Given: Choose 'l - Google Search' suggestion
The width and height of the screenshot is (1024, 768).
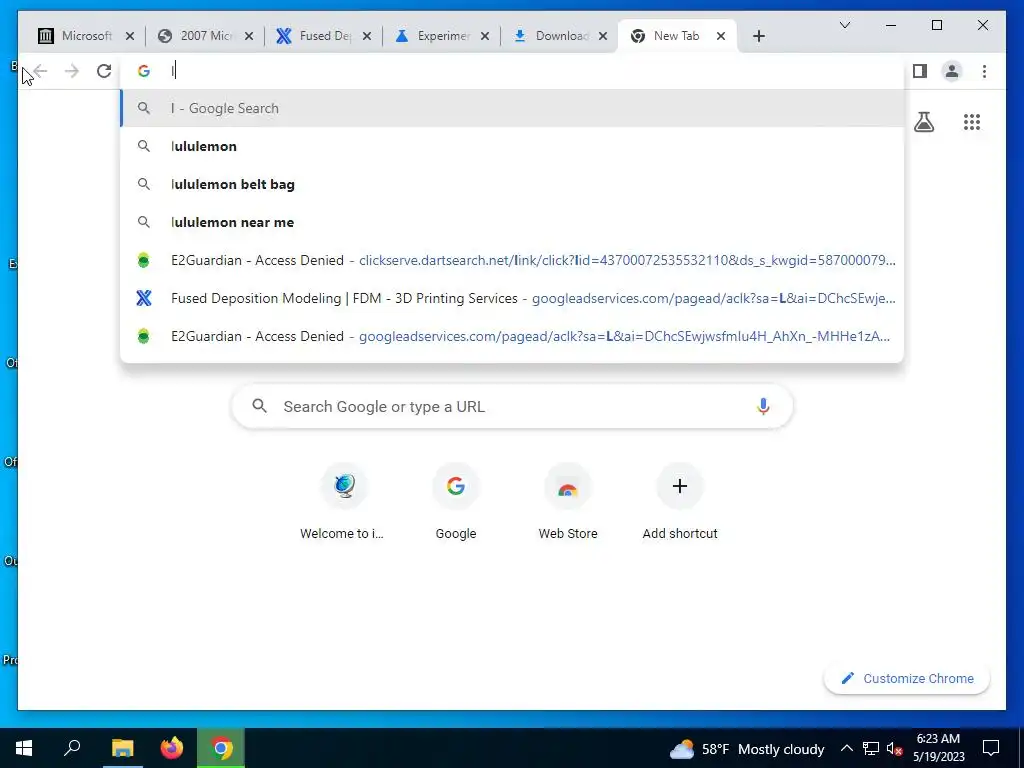Looking at the screenshot, I should click(512, 108).
